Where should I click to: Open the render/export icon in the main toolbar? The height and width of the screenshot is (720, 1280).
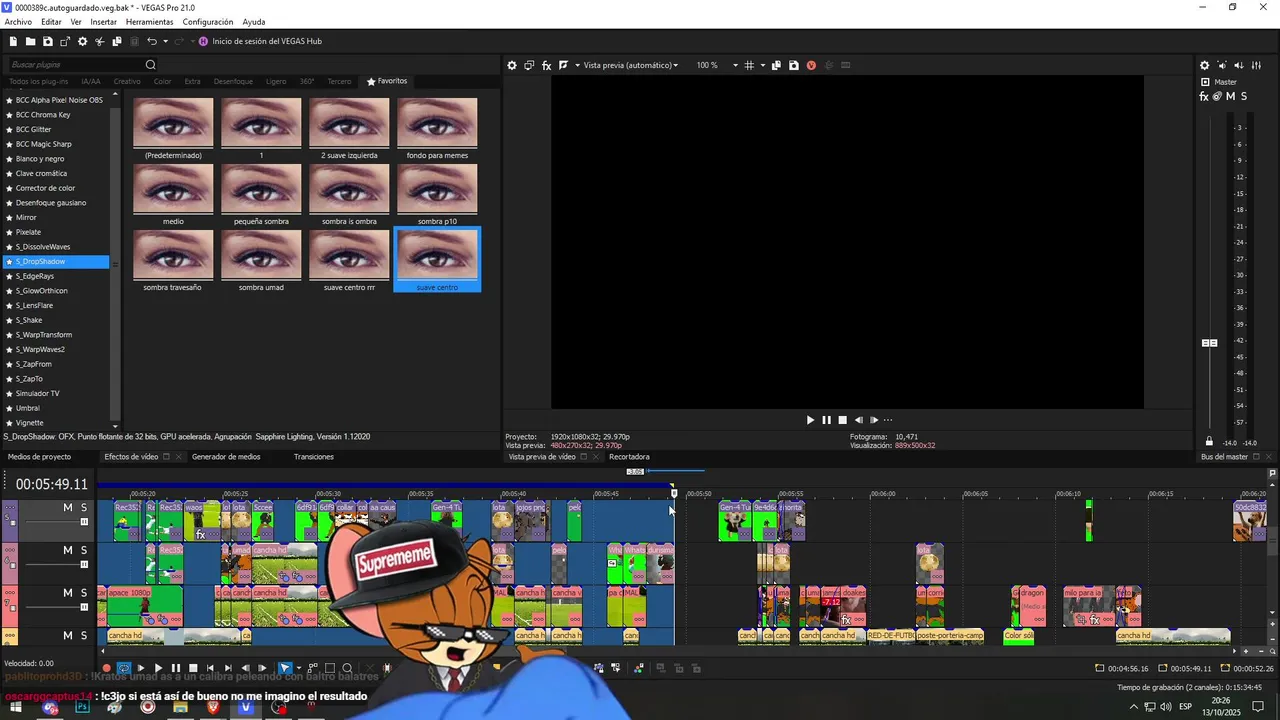pyautogui.click(x=65, y=41)
